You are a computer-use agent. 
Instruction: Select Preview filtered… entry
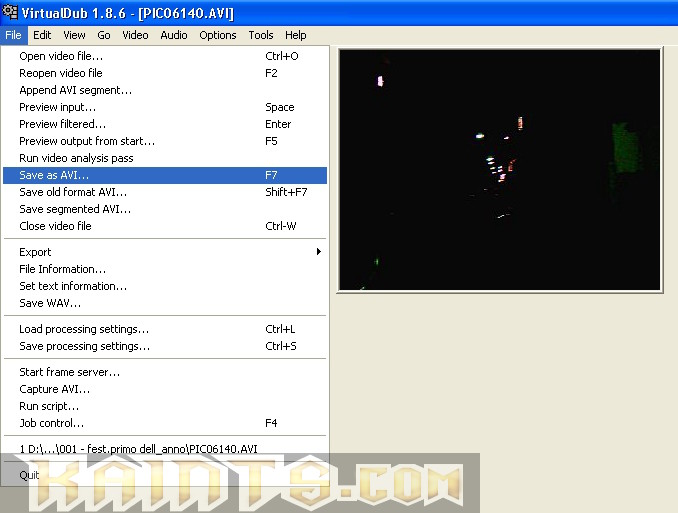(165, 124)
